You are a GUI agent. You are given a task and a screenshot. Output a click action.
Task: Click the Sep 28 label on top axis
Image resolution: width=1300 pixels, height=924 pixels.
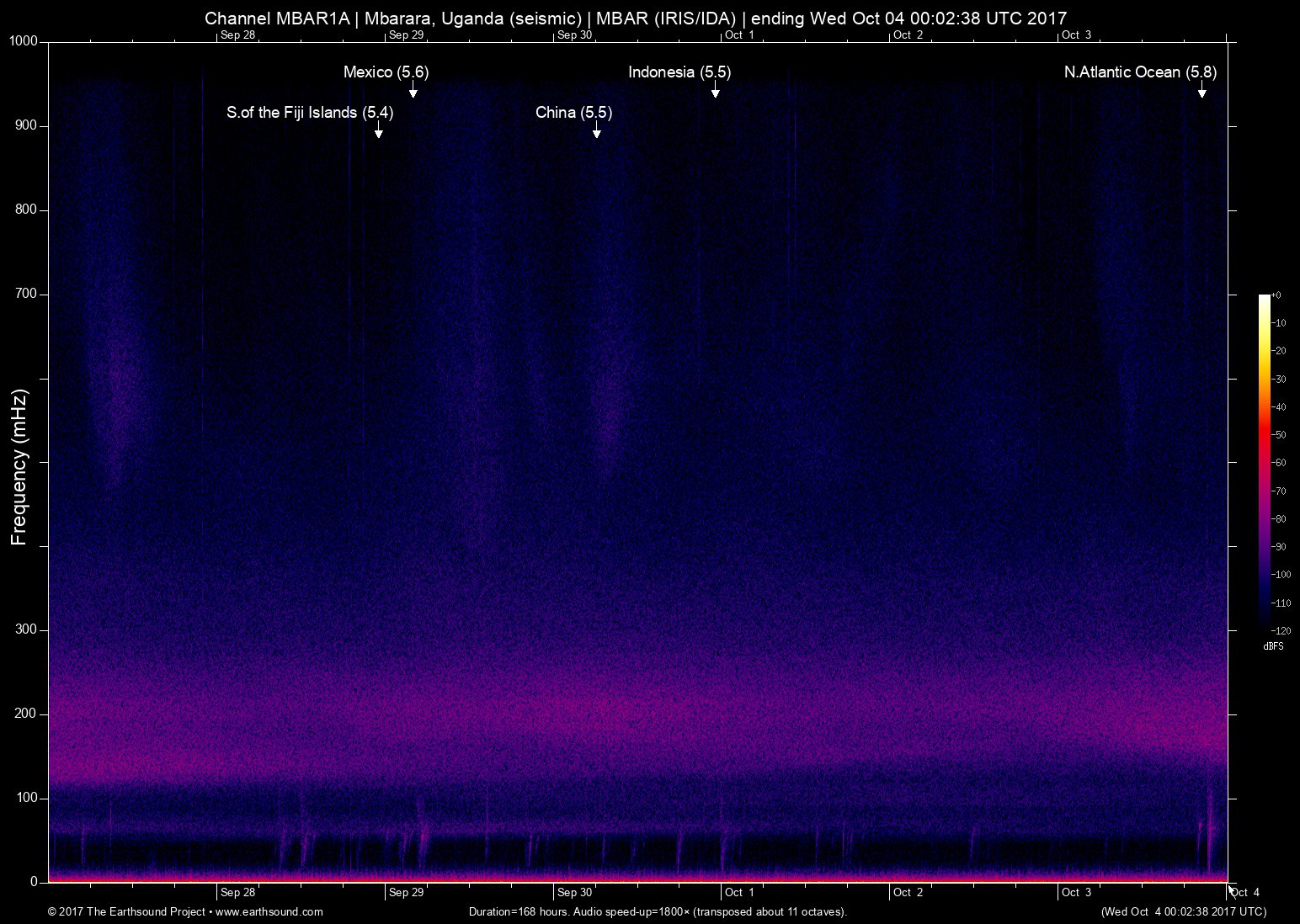pos(237,35)
